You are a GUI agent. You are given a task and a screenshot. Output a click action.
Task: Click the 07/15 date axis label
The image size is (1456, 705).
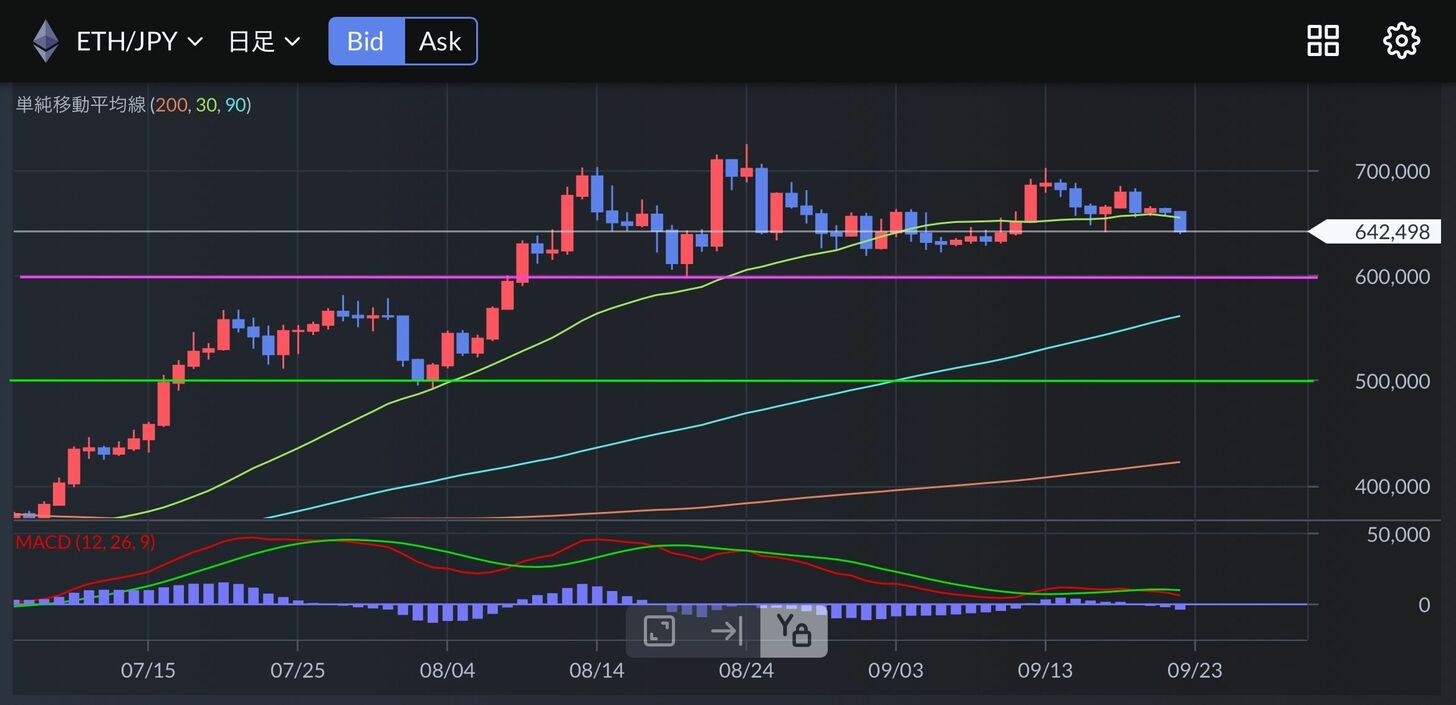tap(148, 669)
